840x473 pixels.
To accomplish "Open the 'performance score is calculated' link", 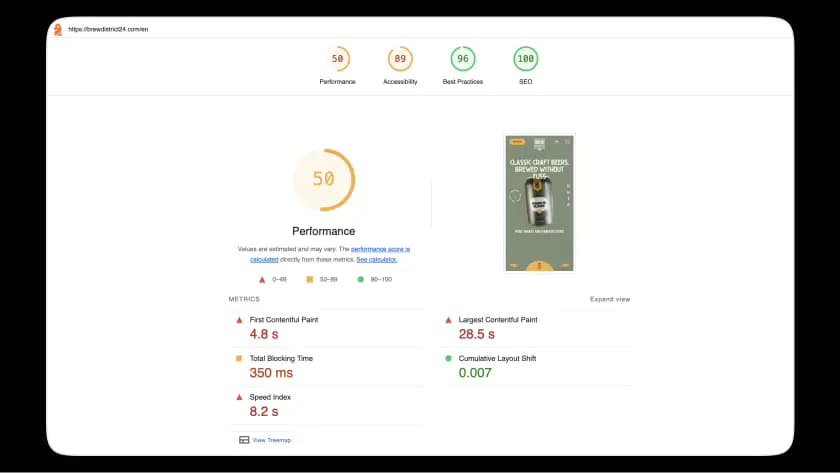I will tap(380, 249).
